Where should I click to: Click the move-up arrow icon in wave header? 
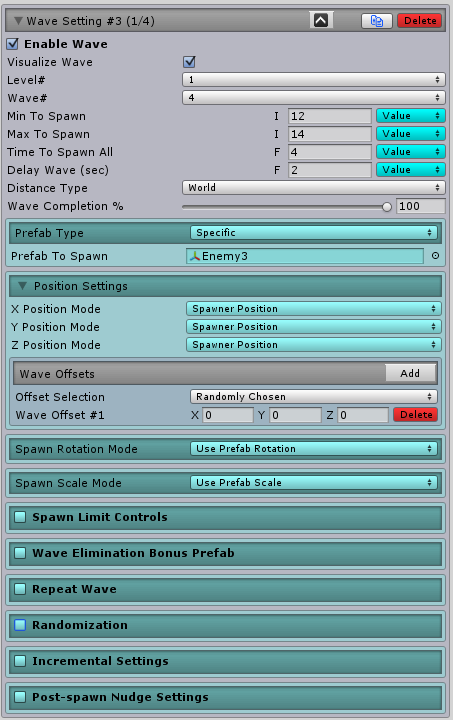click(x=321, y=21)
